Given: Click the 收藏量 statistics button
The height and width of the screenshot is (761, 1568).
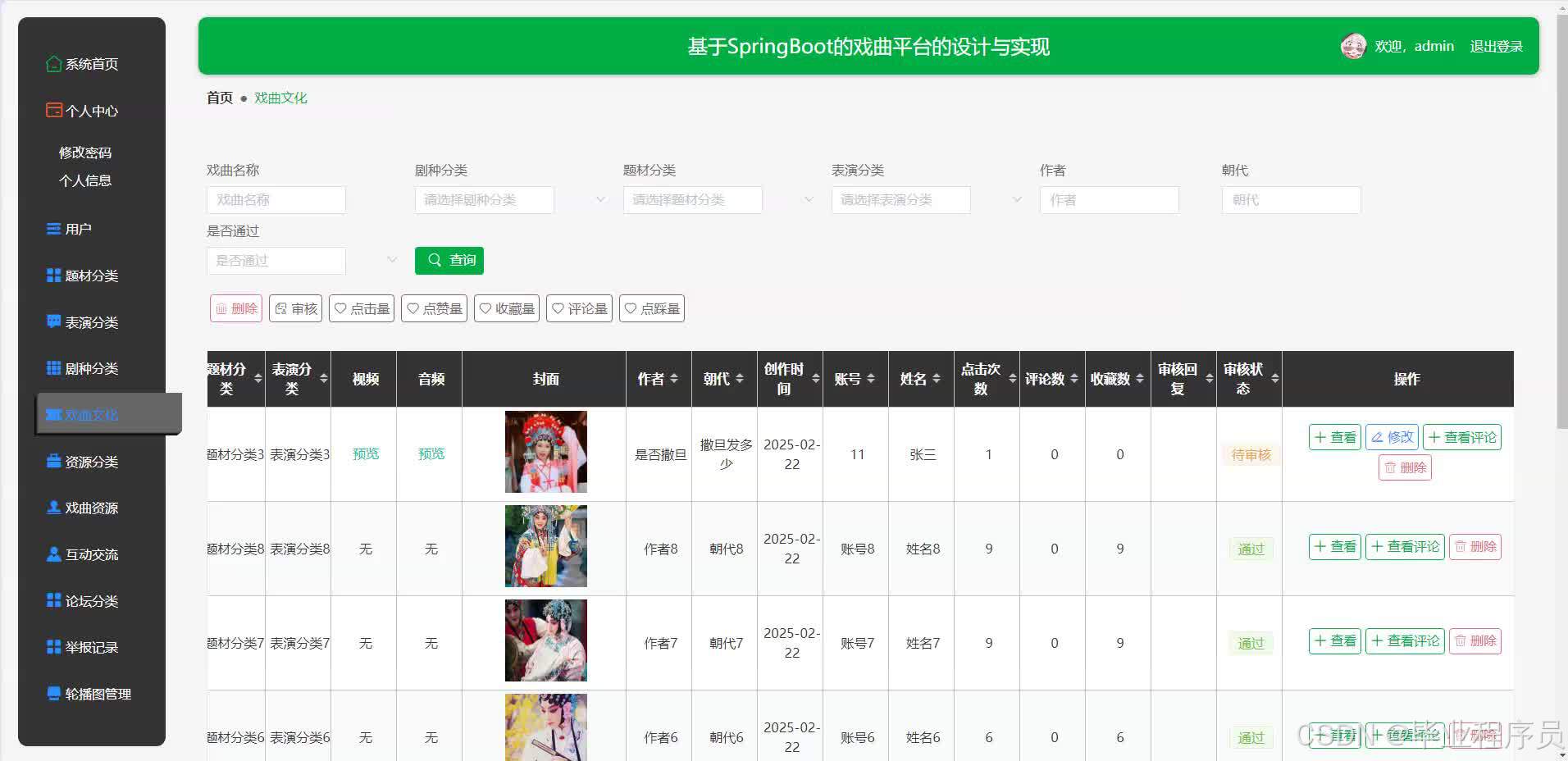Looking at the screenshot, I should [506, 308].
